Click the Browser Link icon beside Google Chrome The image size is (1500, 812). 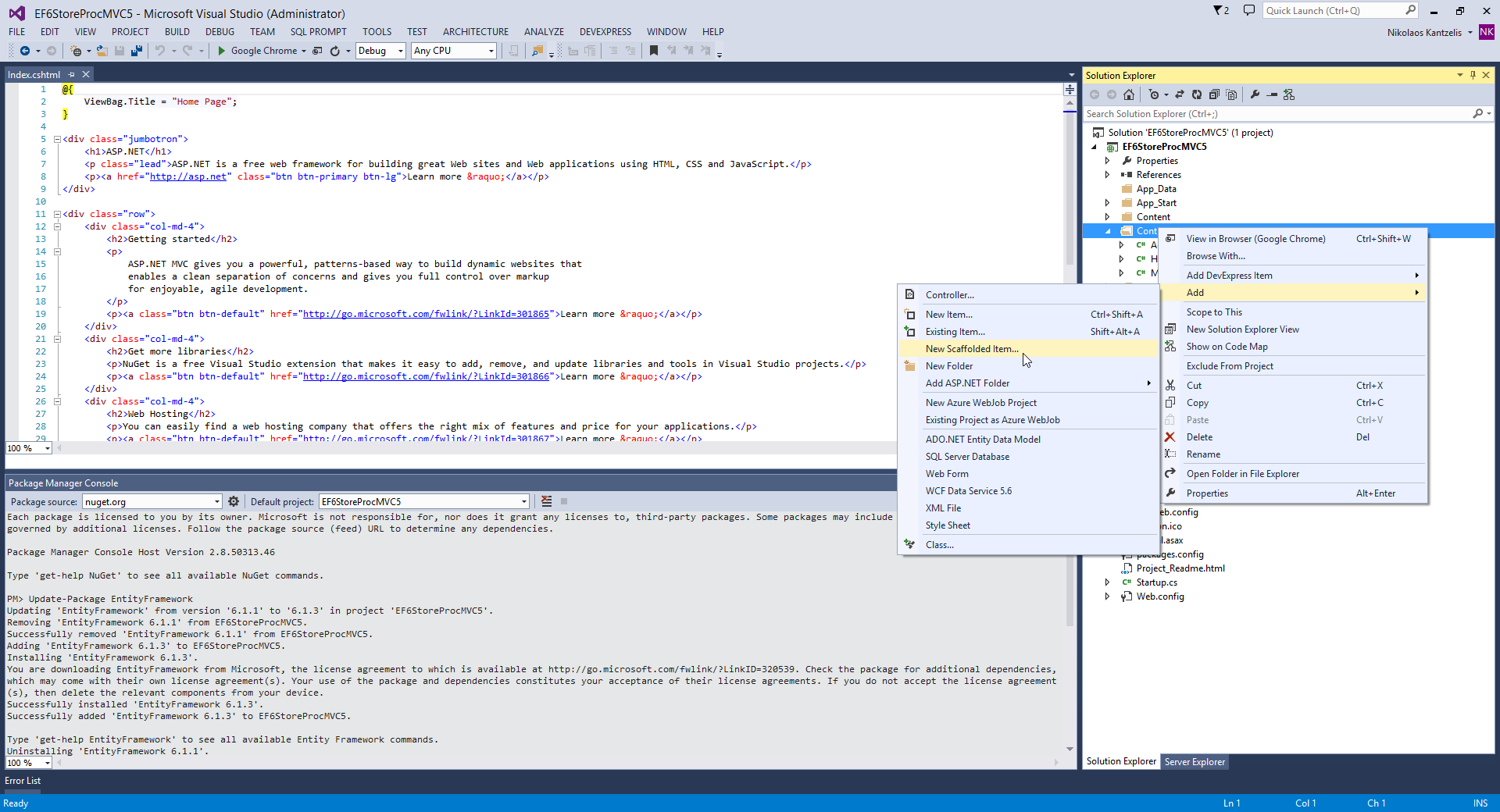pos(317,51)
